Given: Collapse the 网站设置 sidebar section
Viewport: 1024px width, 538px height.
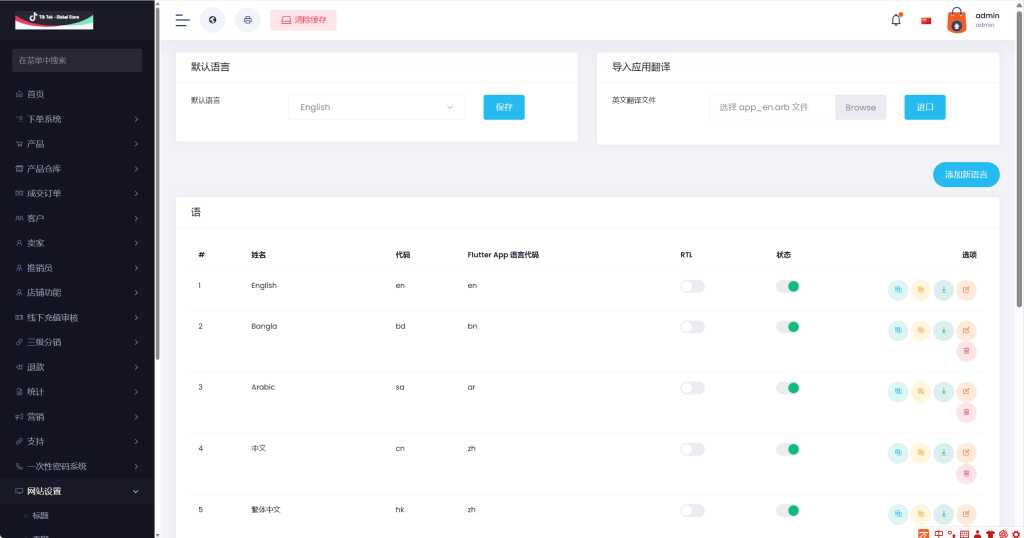Looking at the screenshot, I should click(77, 491).
